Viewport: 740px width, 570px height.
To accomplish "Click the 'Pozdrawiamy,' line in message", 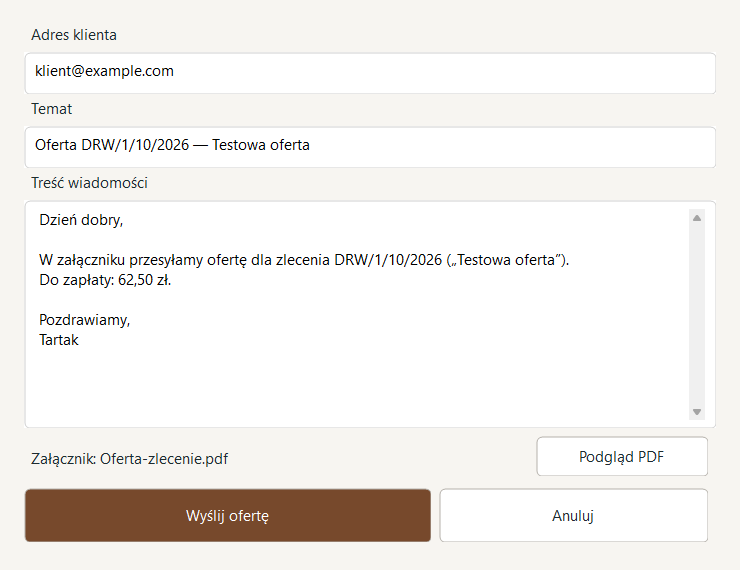I will click(84, 320).
